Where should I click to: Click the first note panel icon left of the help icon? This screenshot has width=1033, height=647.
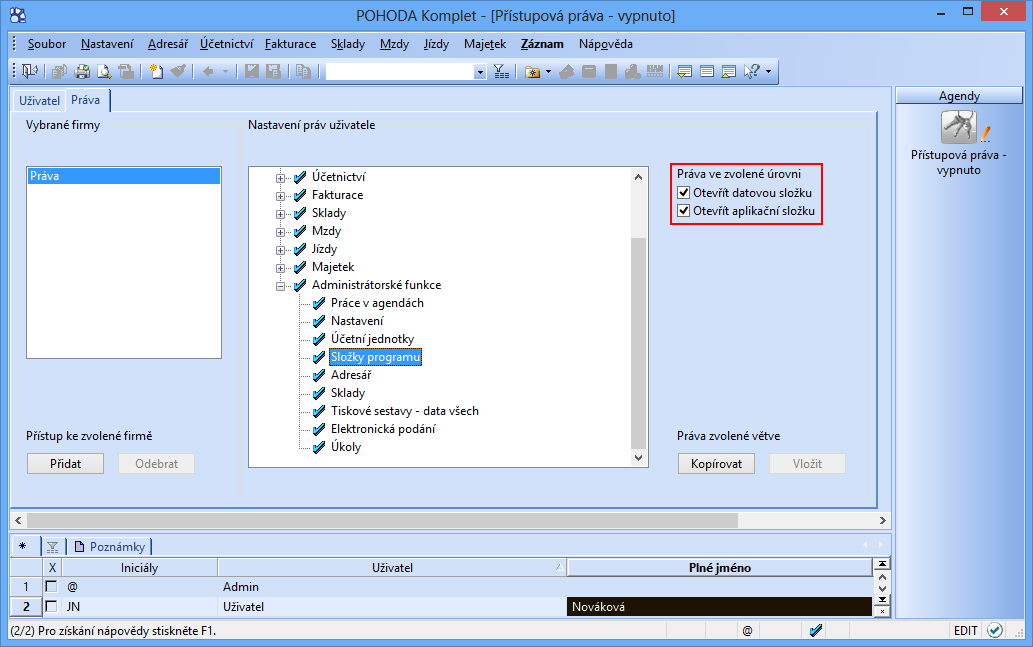pyautogui.click(x=685, y=71)
